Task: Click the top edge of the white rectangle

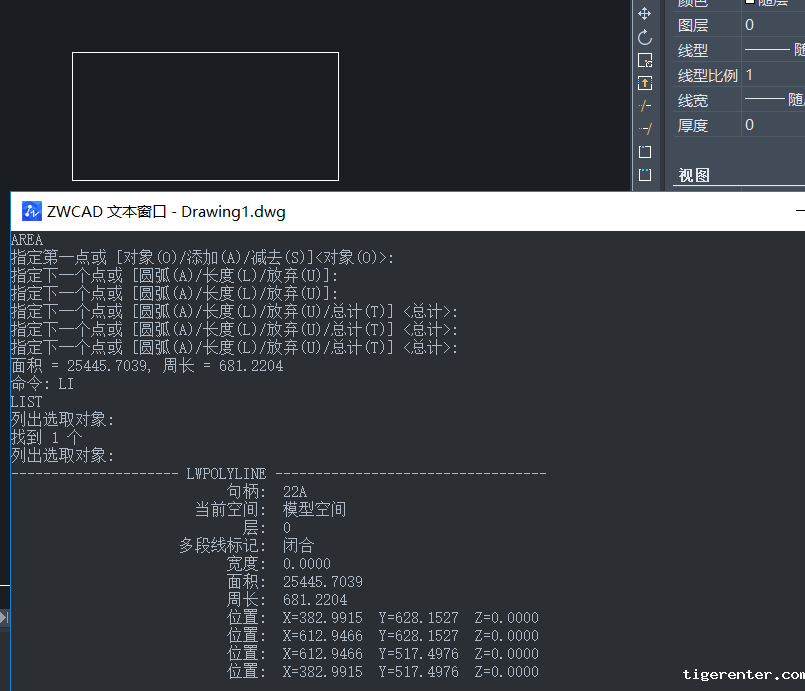Action: pyautogui.click(x=205, y=53)
